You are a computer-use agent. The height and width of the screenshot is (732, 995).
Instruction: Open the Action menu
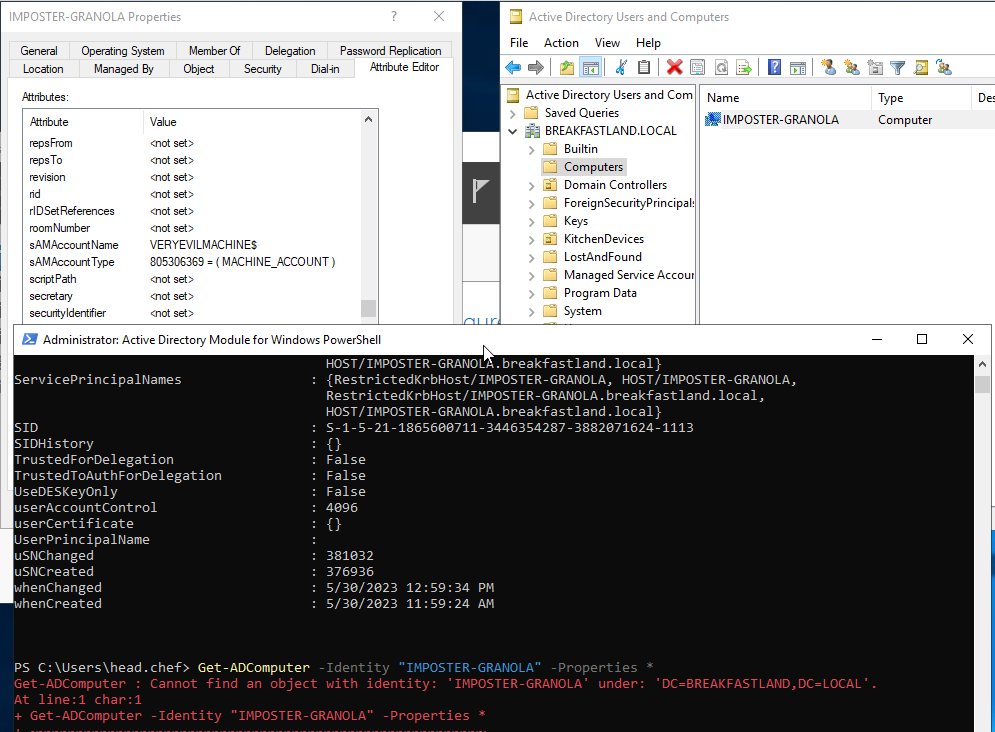coord(561,43)
